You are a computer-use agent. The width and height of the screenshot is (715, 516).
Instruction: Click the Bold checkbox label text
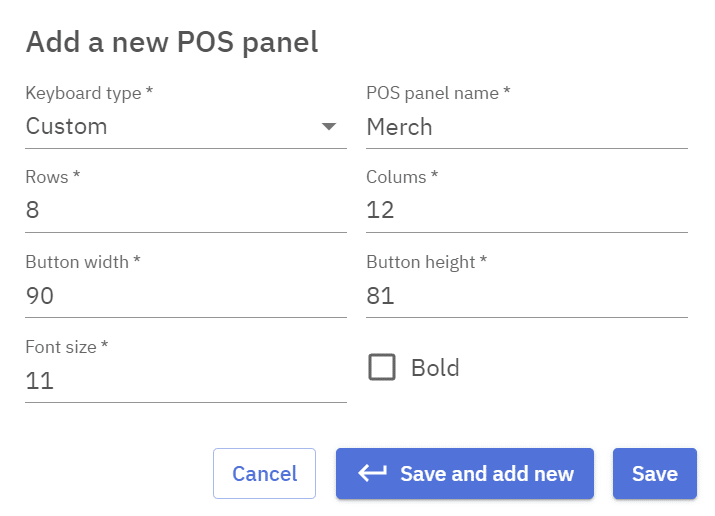(x=435, y=367)
